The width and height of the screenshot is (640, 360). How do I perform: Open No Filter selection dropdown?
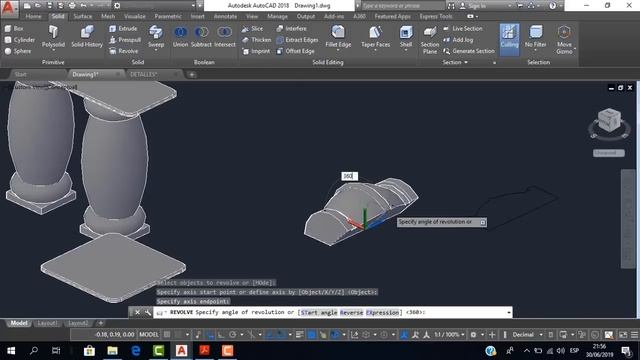pos(536,38)
